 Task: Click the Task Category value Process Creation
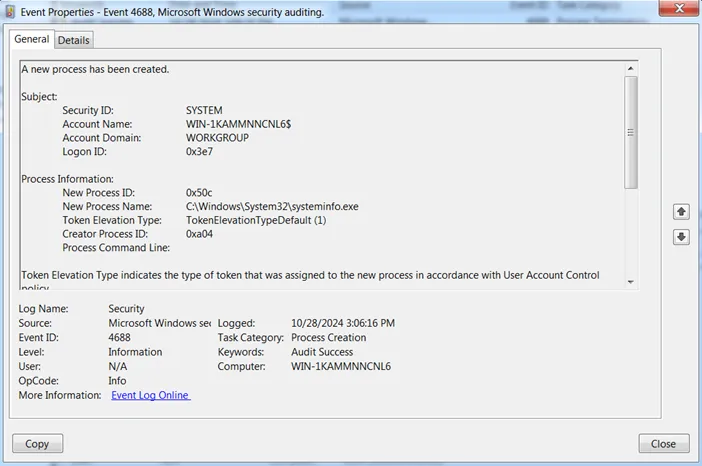click(328, 338)
